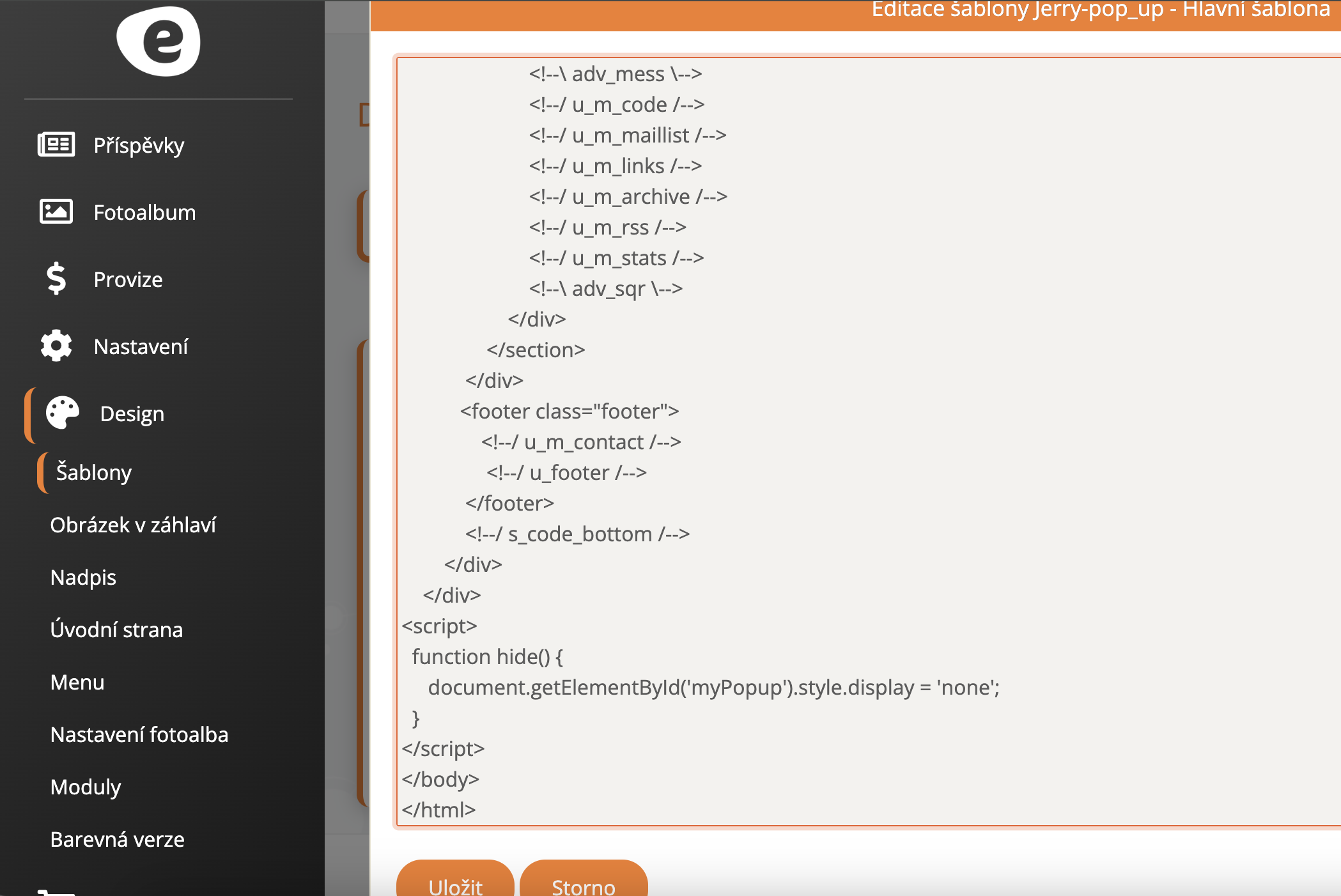Click the Příspěvky newspaper icon
Image resolution: width=1341 pixels, height=896 pixels.
pos(56,145)
